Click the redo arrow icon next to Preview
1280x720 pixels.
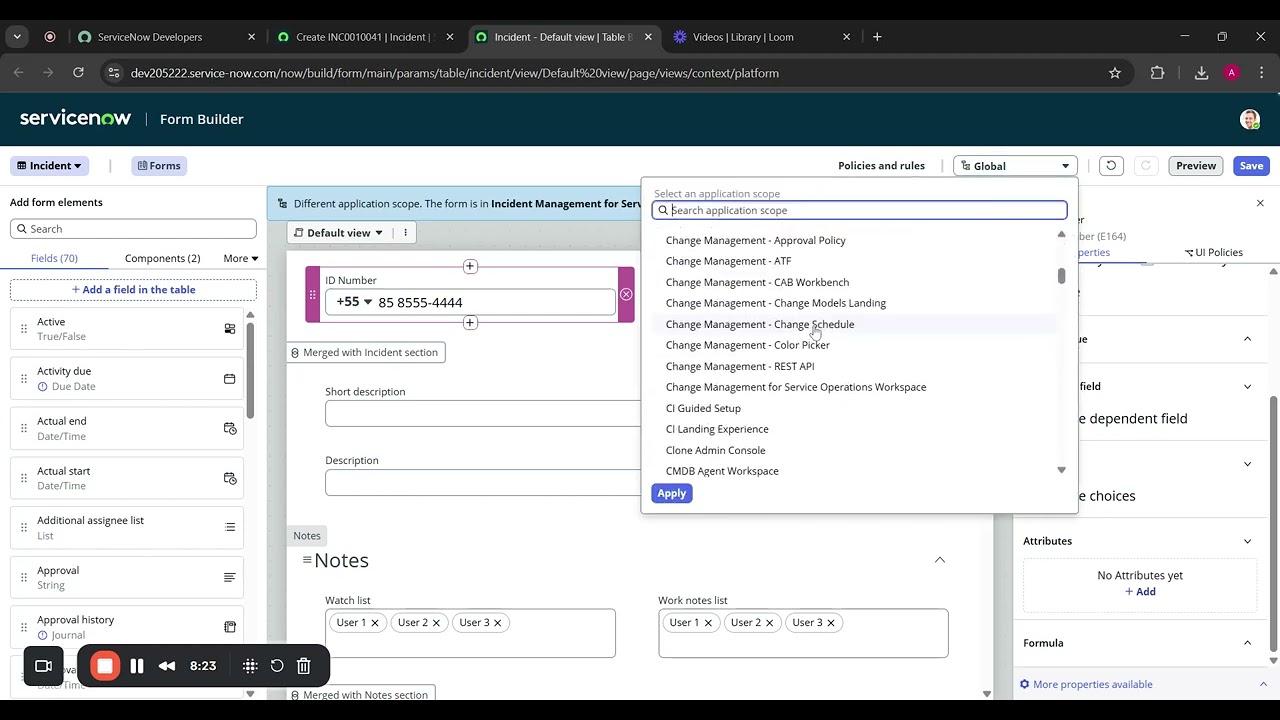coord(1146,166)
